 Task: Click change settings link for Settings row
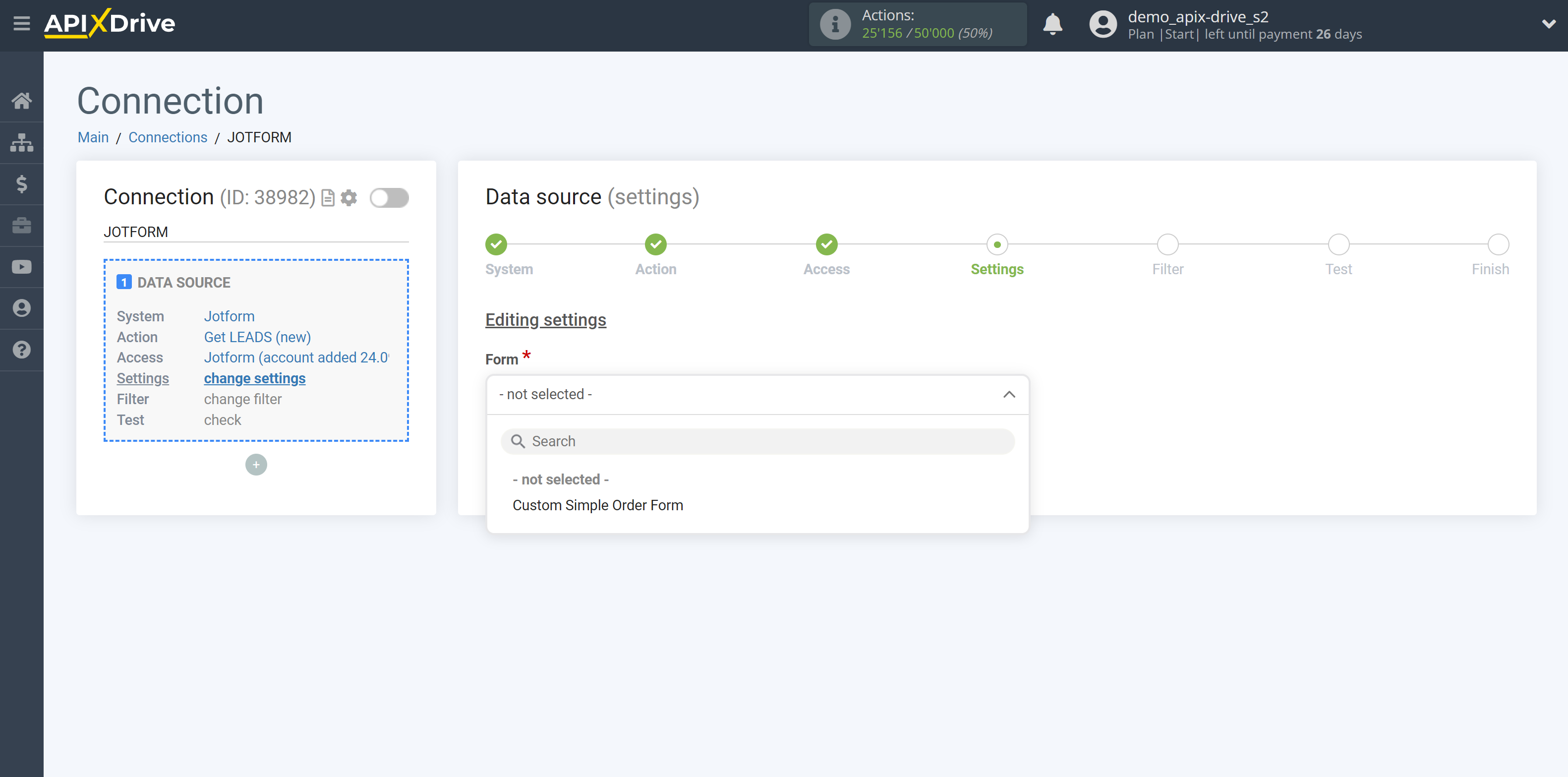pyautogui.click(x=254, y=378)
